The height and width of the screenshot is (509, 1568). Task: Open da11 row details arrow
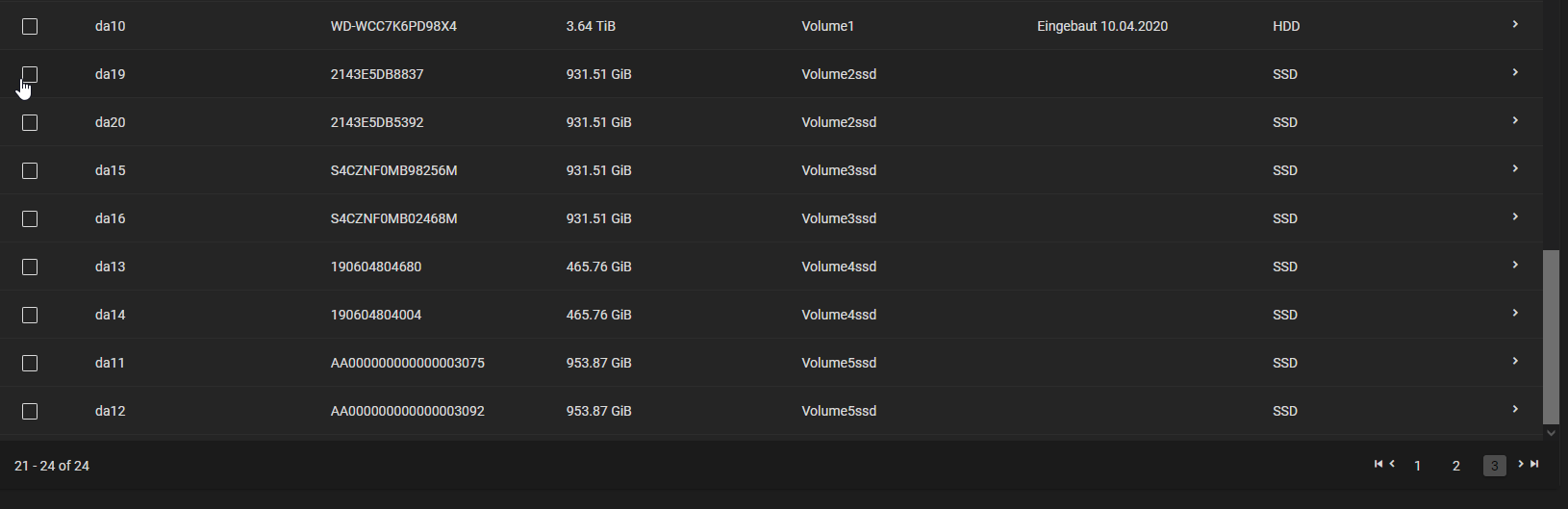[x=1515, y=361]
